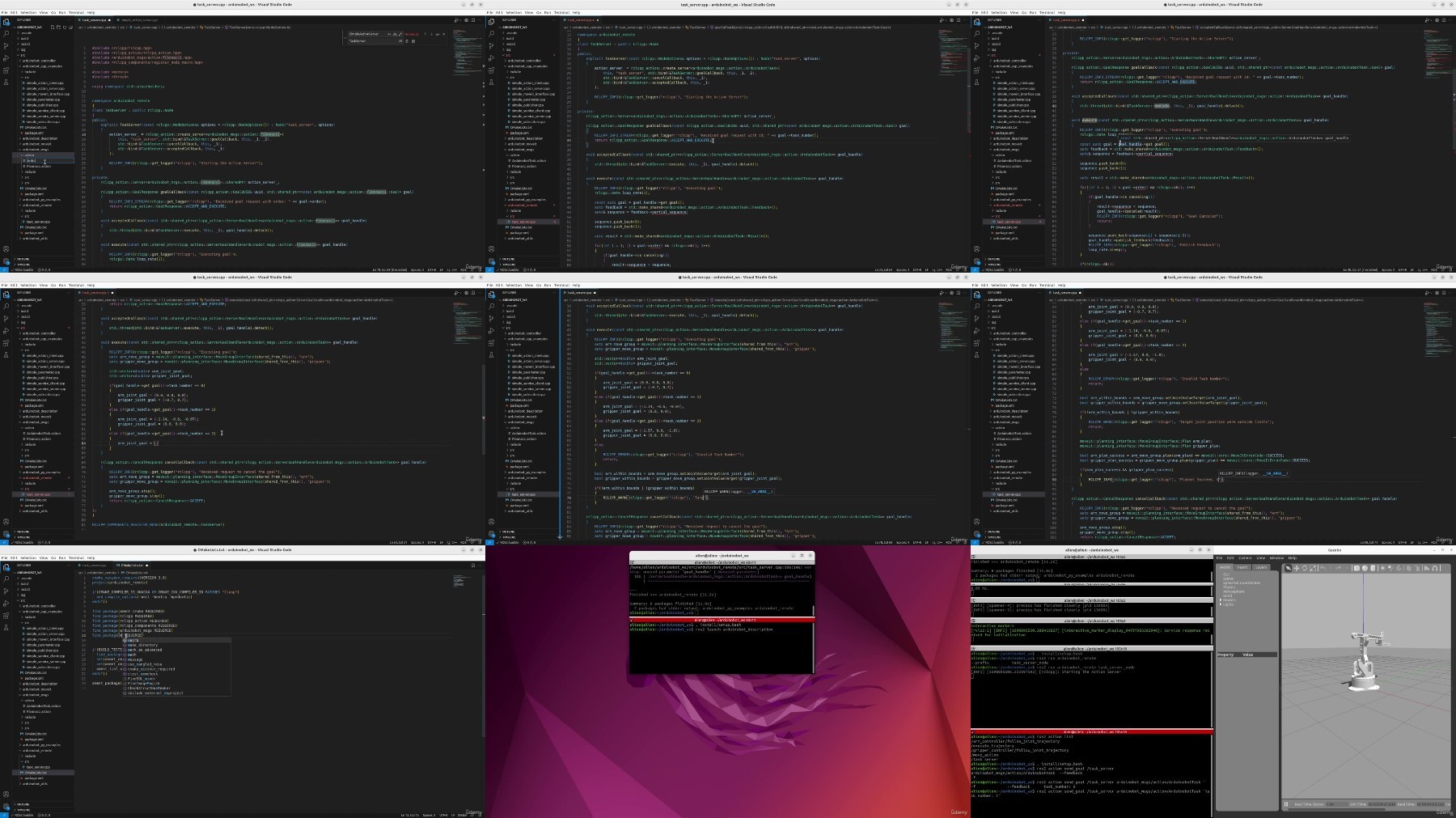Open the Camera menu in Gazebo
This screenshot has width=1456, height=818.
tap(1245, 557)
